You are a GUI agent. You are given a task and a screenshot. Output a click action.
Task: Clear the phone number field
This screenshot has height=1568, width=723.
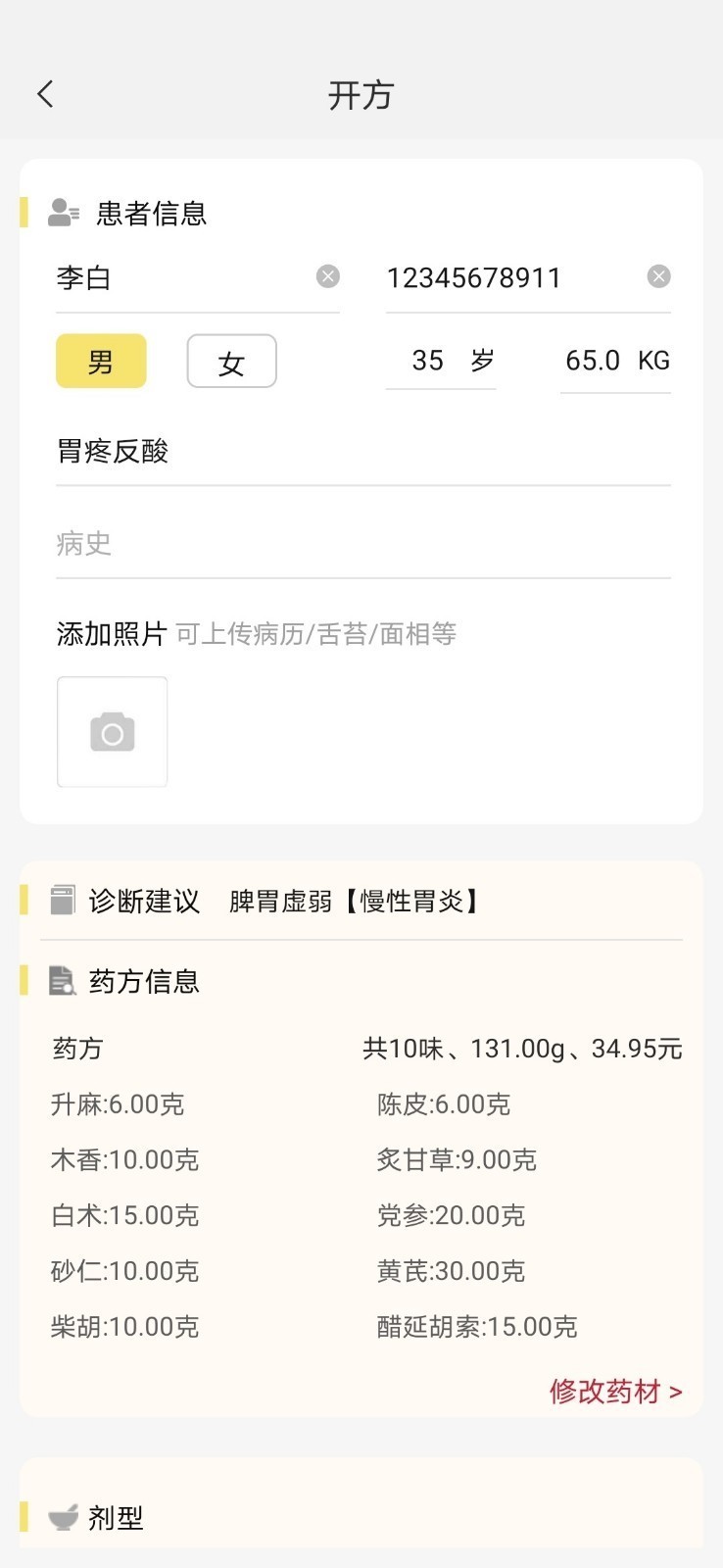pyautogui.click(x=658, y=276)
